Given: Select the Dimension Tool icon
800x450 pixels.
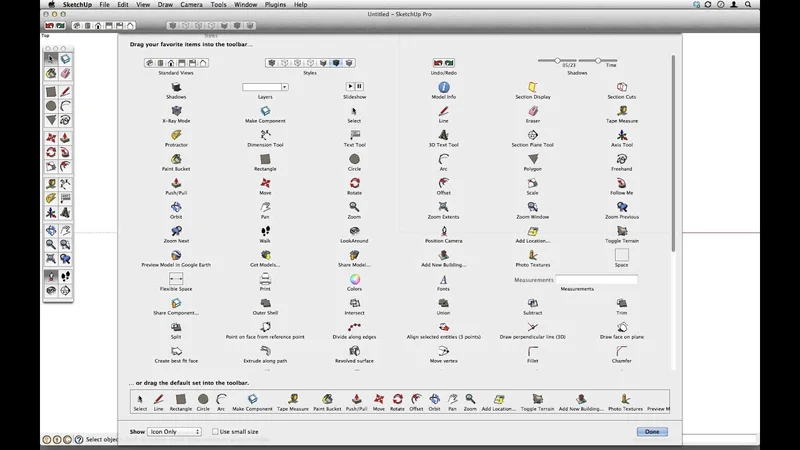Looking at the screenshot, I should [265, 135].
